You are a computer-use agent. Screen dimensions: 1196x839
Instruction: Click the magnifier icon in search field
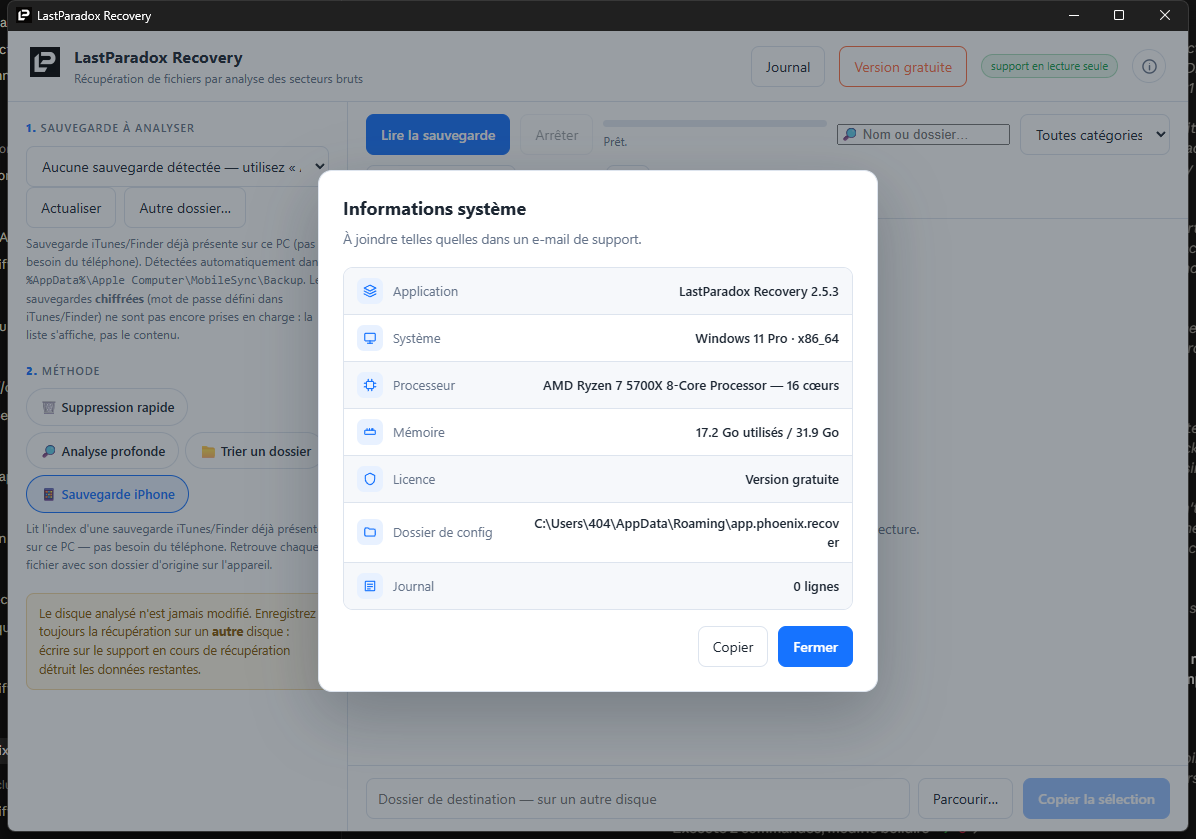pyautogui.click(x=850, y=135)
